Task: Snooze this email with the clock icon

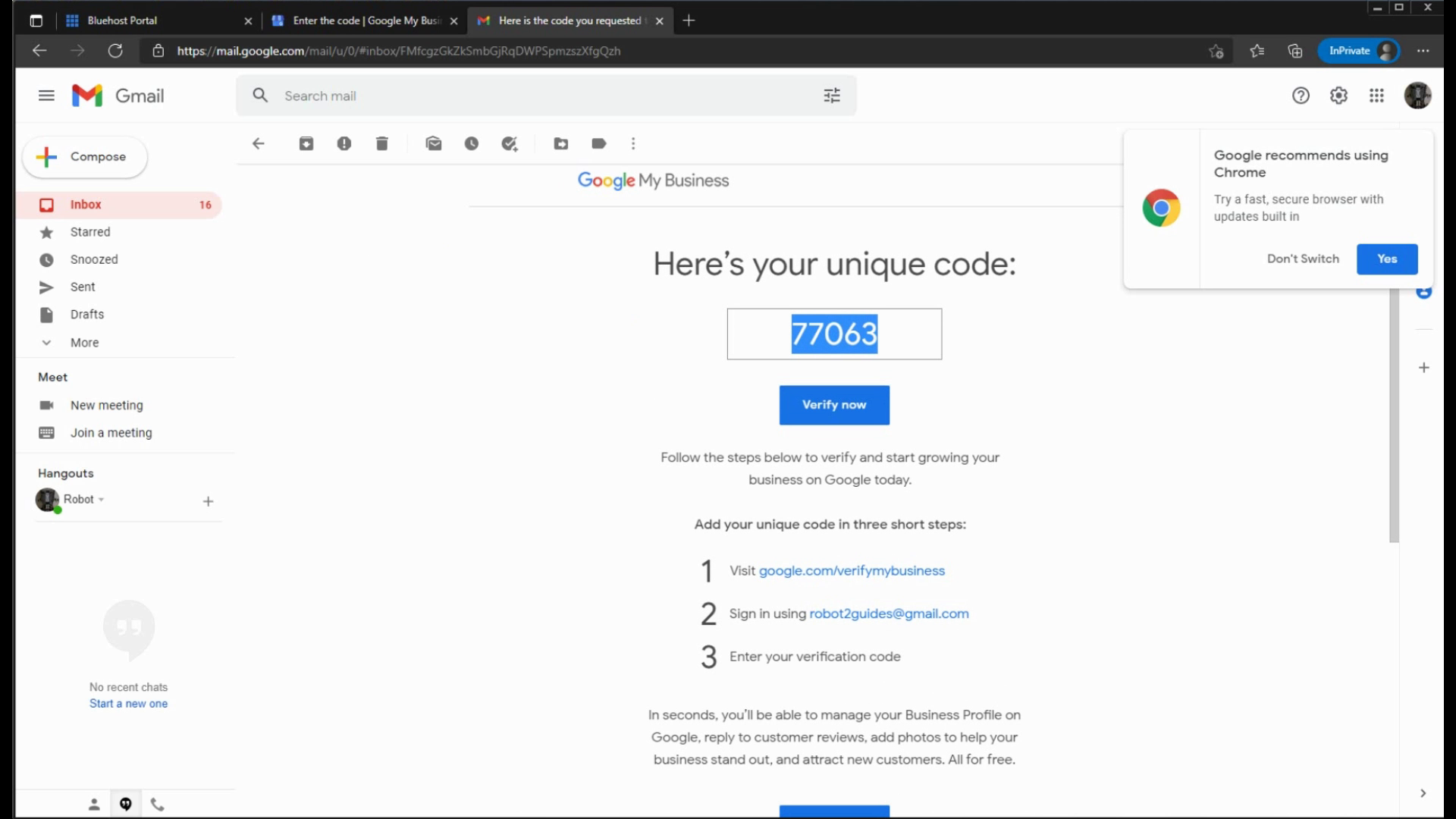Action: coord(471,143)
